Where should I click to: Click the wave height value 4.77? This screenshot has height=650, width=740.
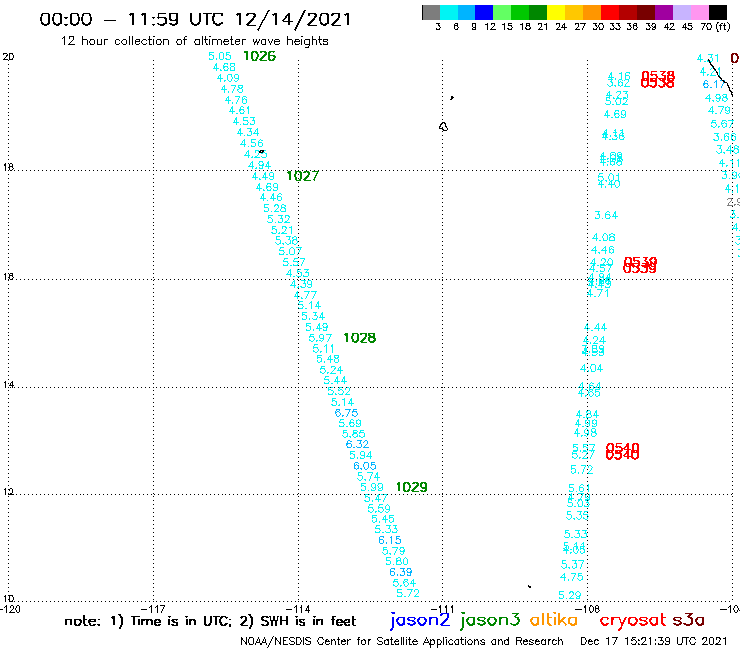(x=305, y=295)
